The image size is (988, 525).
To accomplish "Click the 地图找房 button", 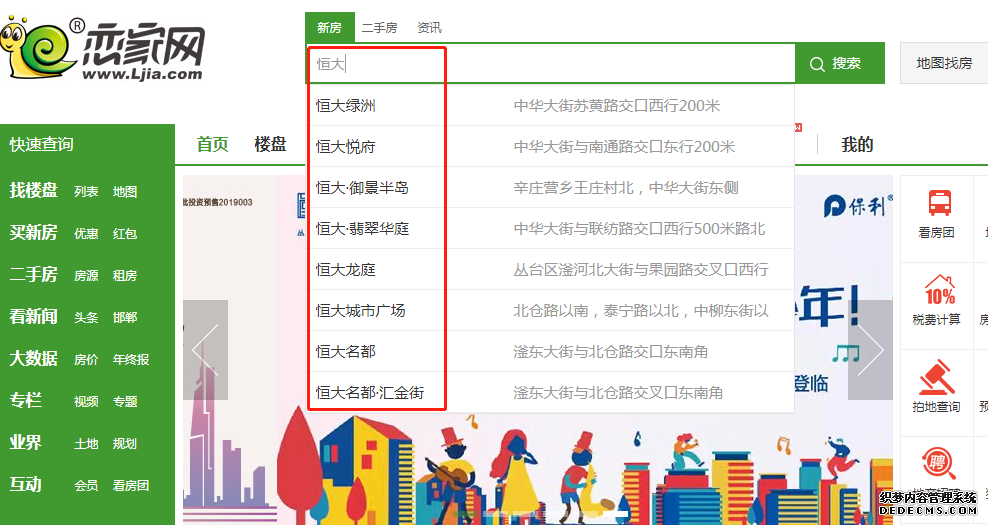I will (944, 63).
